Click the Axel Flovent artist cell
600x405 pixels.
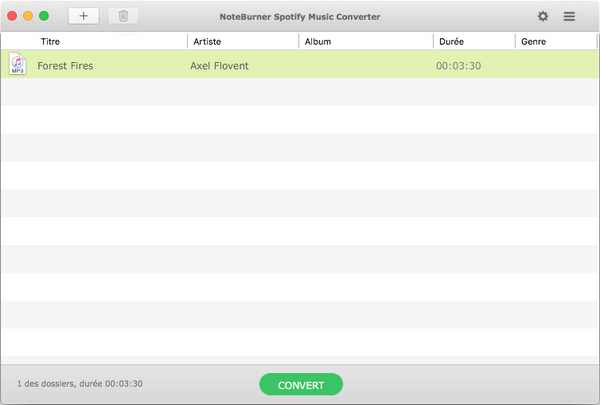[219, 66]
